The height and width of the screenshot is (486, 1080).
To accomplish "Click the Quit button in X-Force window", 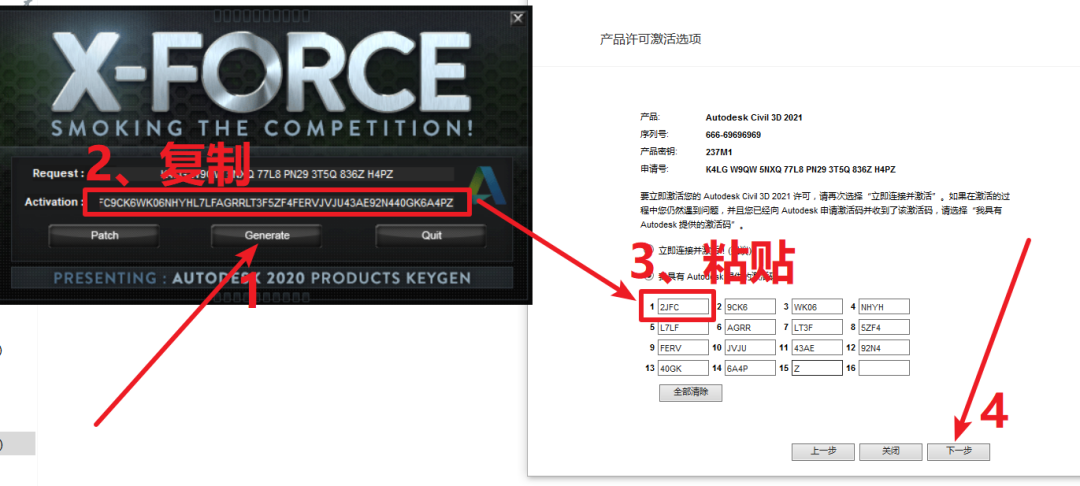I will [431, 235].
